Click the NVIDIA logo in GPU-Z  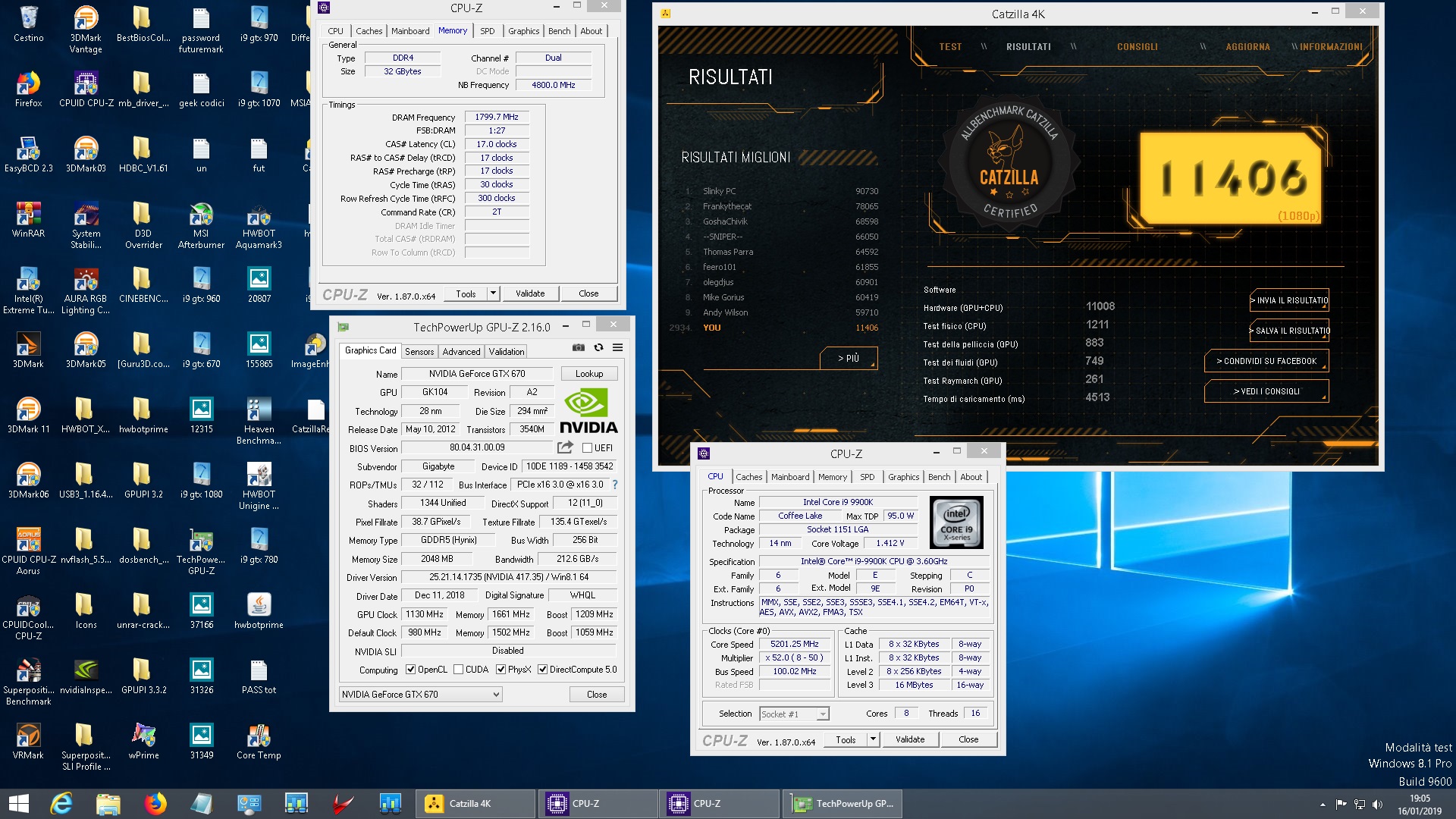click(x=588, y=410)
